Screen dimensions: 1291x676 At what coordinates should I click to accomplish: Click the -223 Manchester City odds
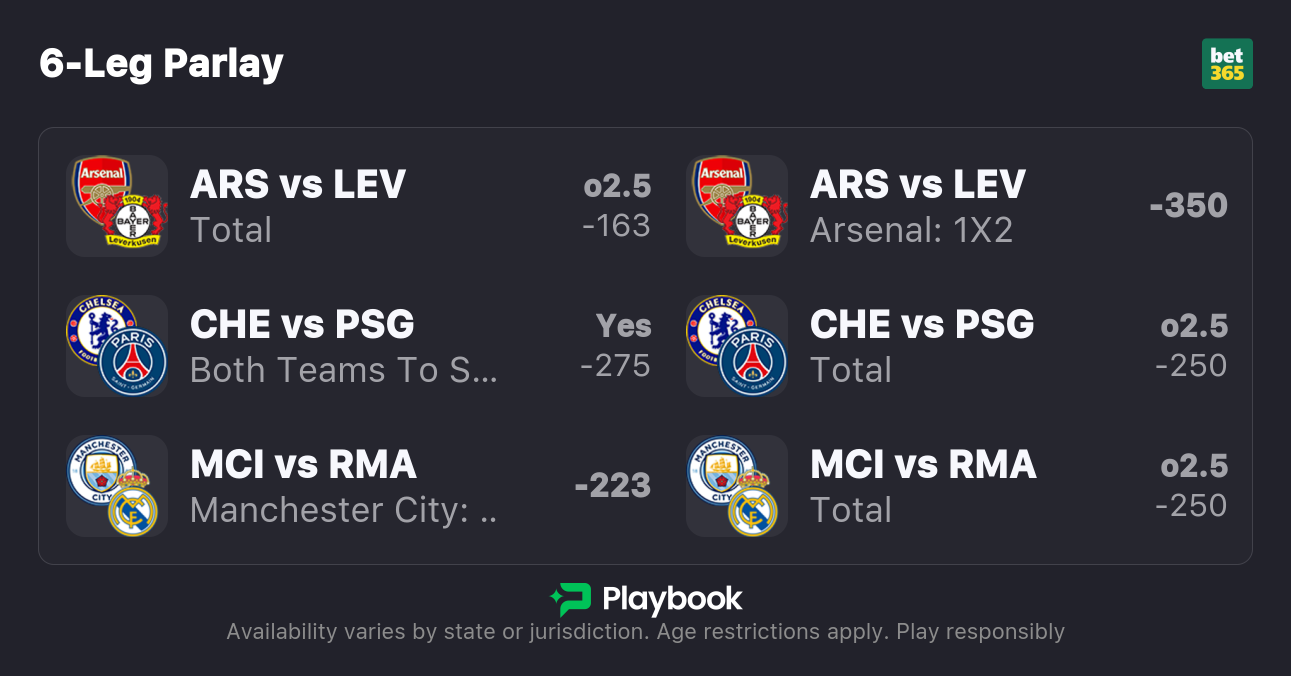[x=612, y=486]
